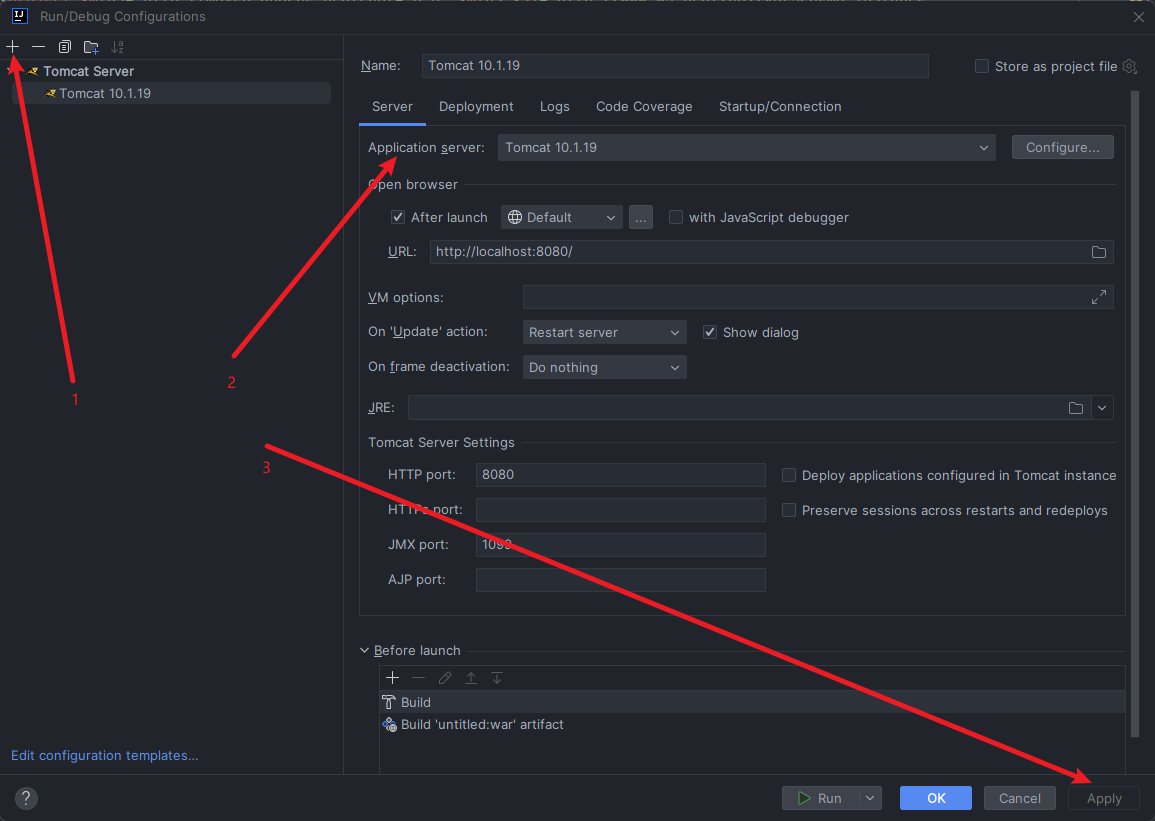
Task: Move the Before launch task down
Action: point(497,677)
